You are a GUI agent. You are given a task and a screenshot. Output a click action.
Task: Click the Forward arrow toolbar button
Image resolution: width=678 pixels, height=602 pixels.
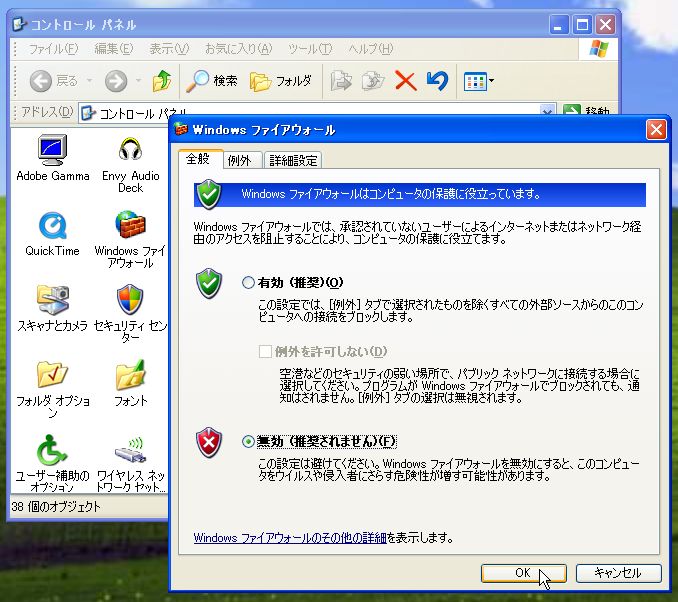(116, 81)
